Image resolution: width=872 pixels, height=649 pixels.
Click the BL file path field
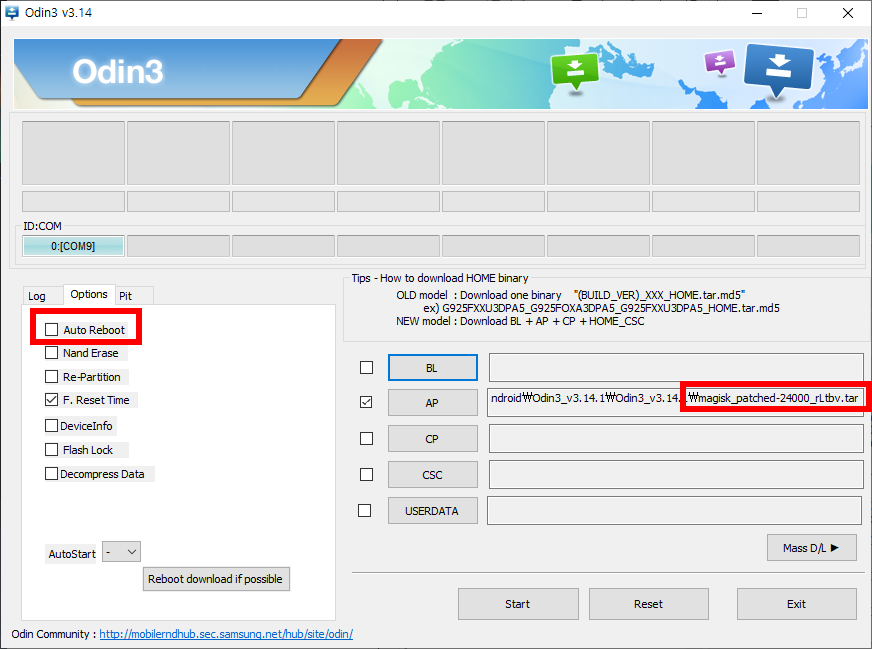tap(676, 367)
